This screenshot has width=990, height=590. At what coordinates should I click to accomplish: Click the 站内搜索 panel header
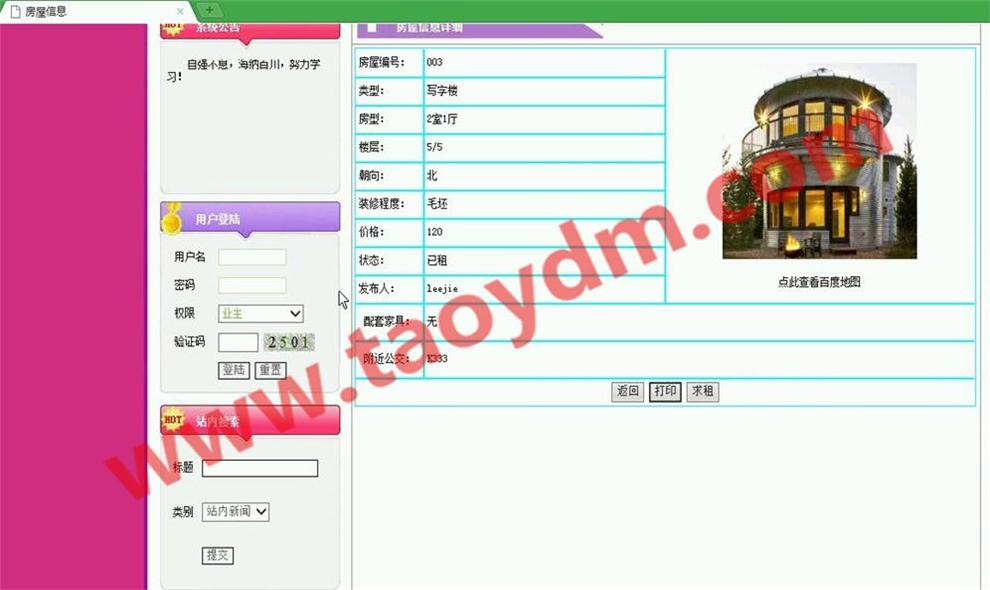tap(250, 421)
